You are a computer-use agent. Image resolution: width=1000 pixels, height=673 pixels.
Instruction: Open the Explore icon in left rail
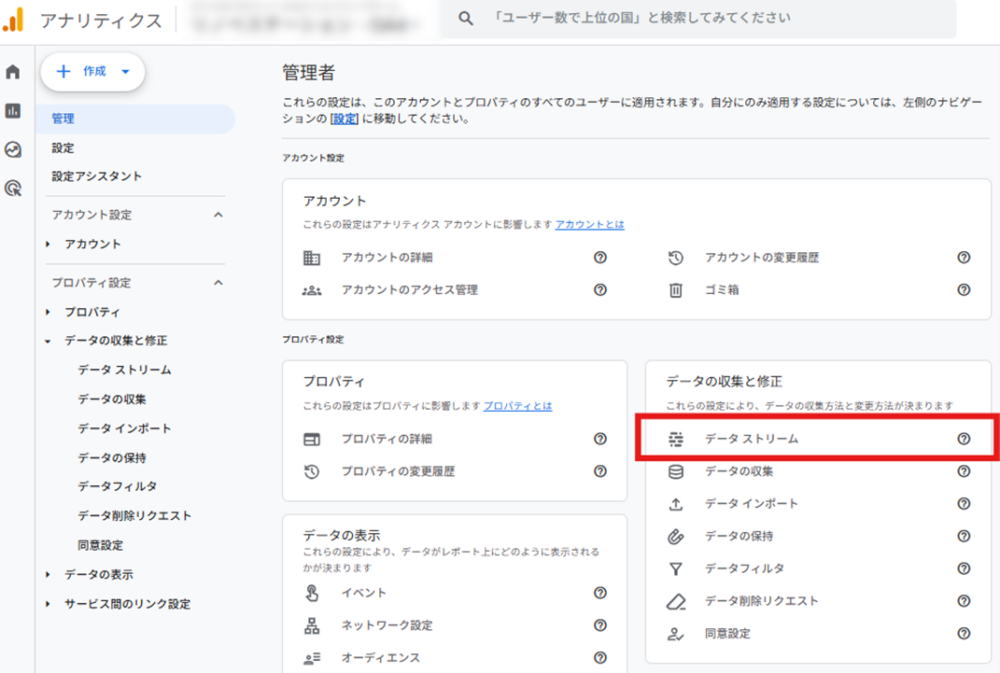tap(13, 150)
